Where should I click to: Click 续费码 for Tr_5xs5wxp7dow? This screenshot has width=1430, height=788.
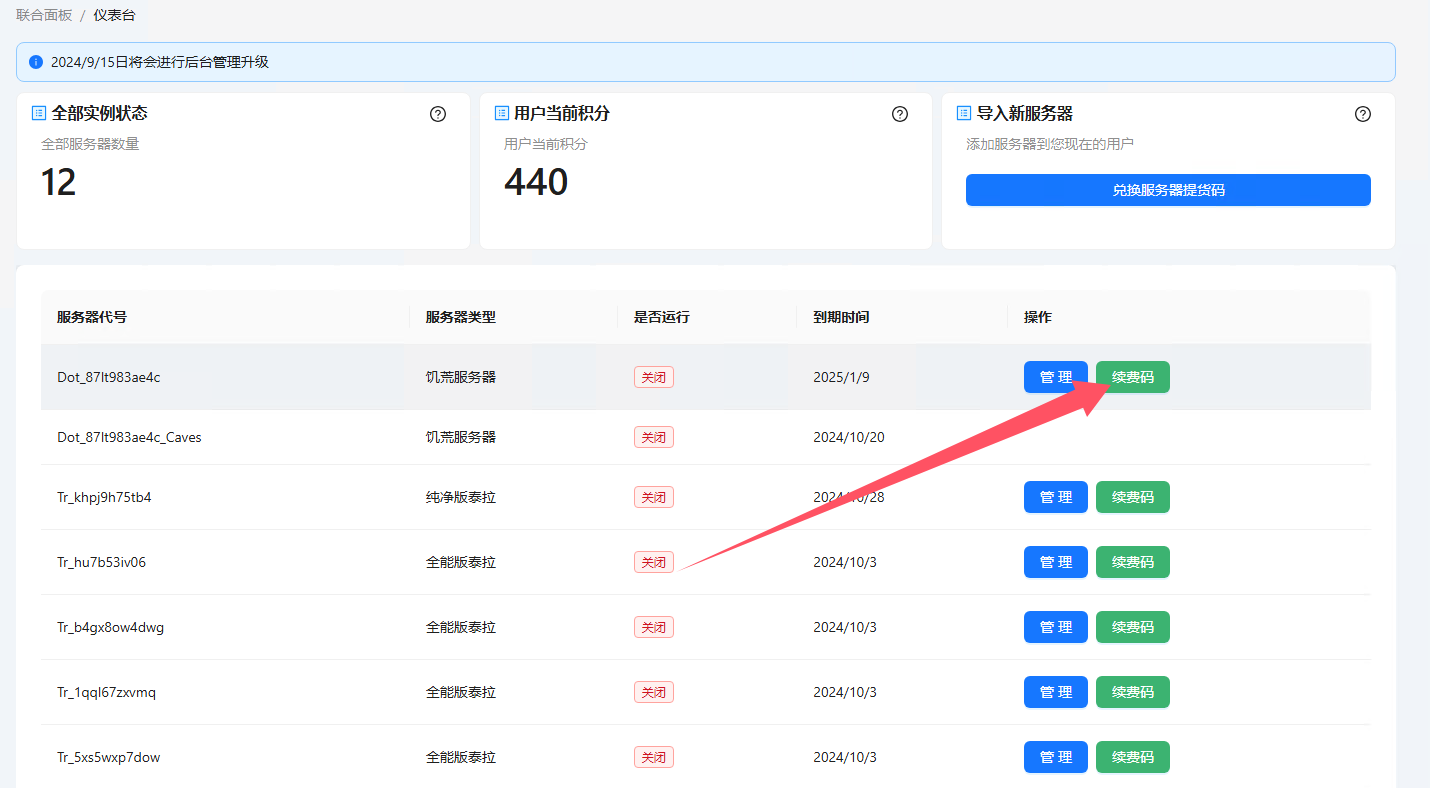[1133, 757]
